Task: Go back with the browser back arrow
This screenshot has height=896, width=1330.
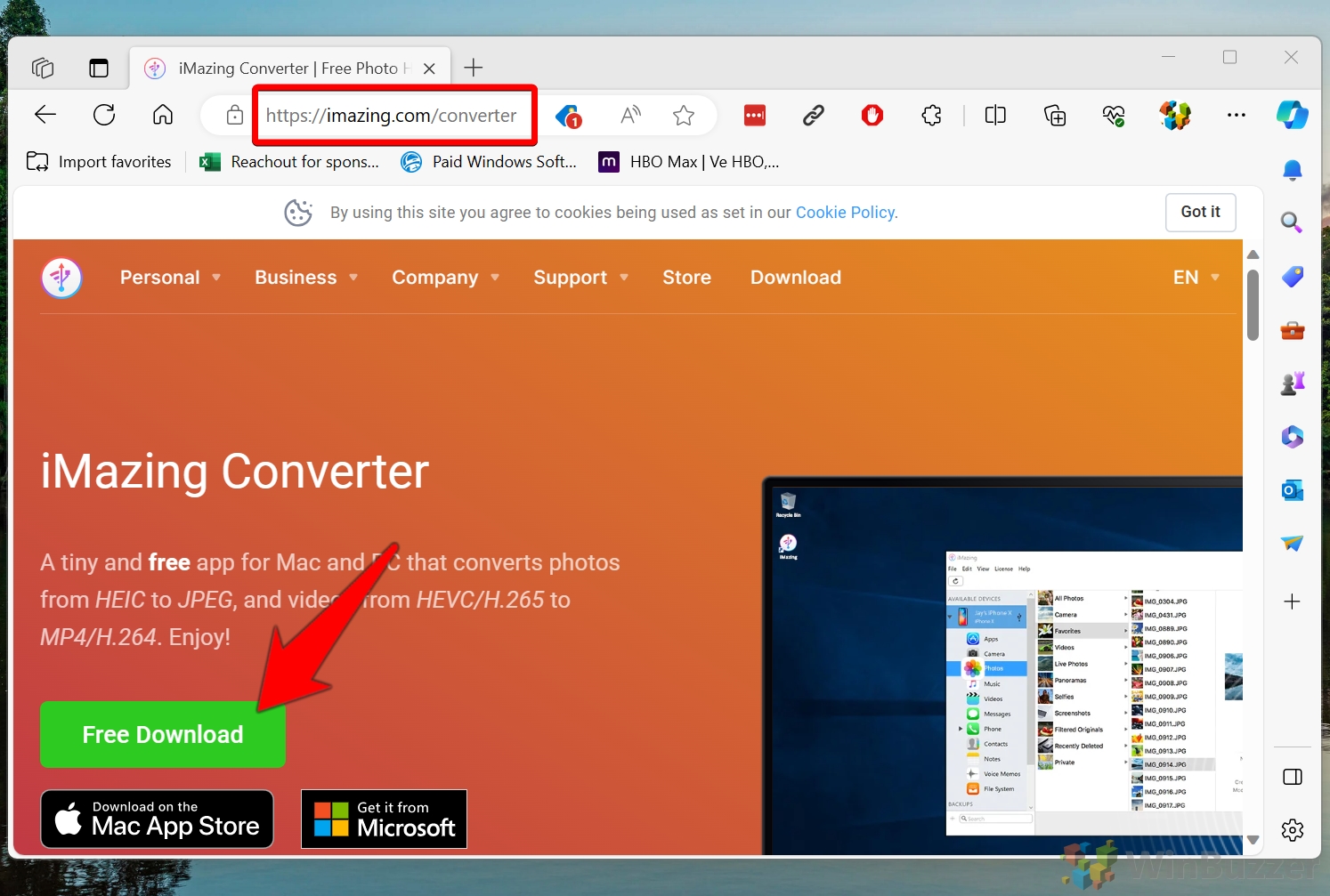Action: (x=45, y=115)
